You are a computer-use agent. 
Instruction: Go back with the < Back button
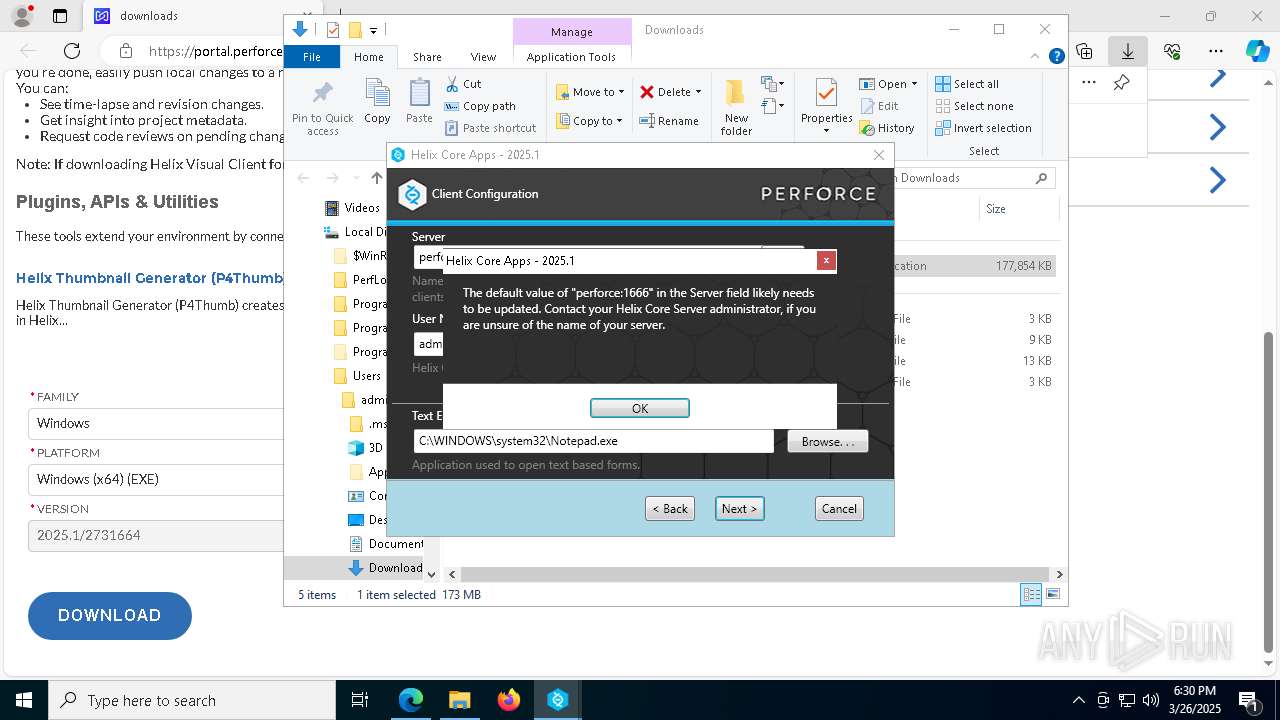pyautogui.click(x=670, y=508)
